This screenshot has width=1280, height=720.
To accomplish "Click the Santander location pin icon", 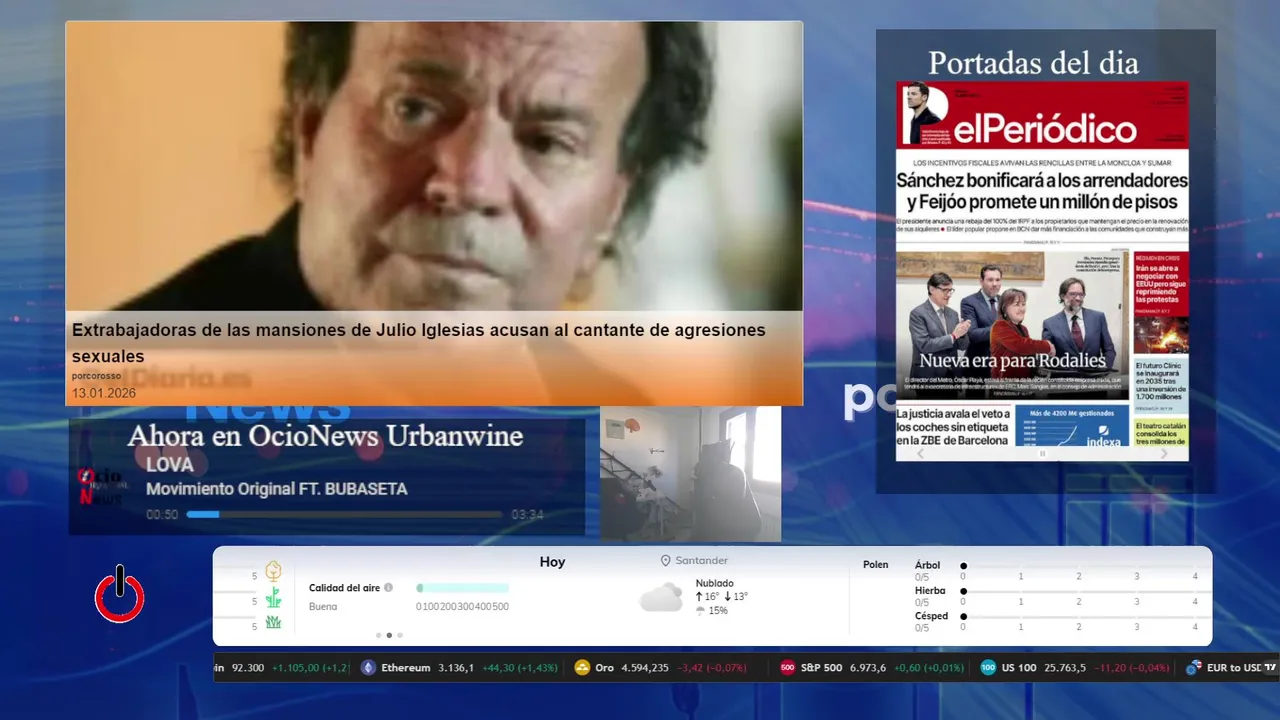I will pyautogui.click(x=666, y=561).
